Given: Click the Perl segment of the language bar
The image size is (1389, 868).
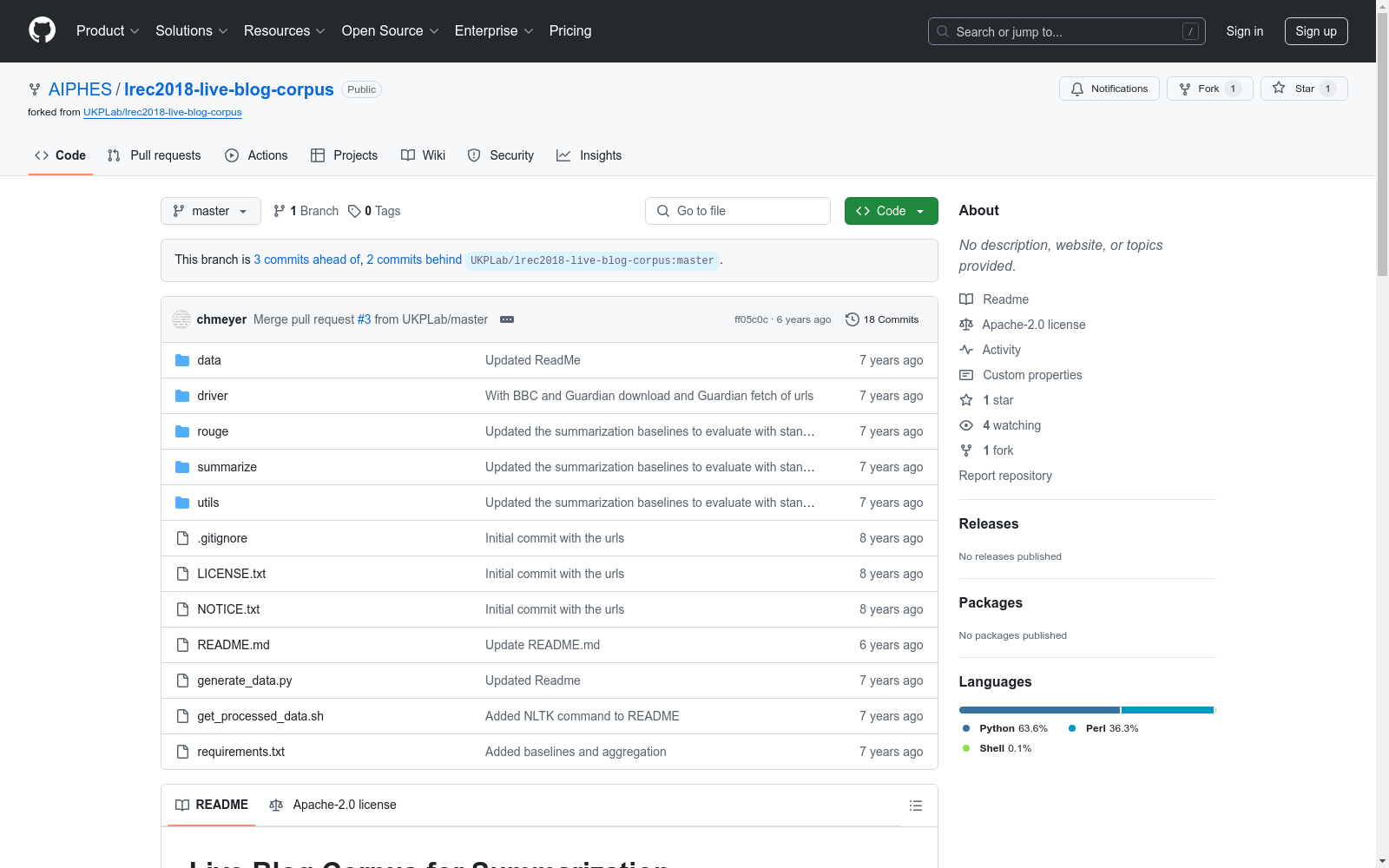Looking at the screenshot, I should [x=1168, y=710].
